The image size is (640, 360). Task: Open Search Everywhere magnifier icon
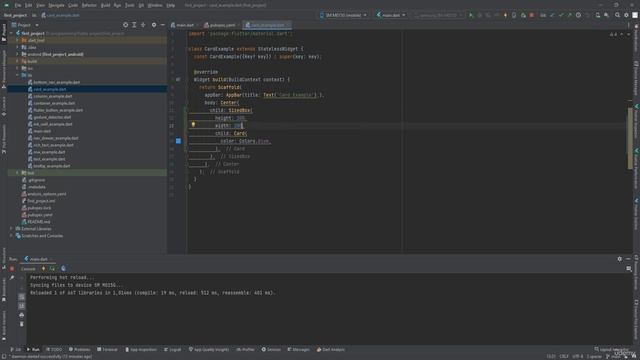pyautogui.click(x=618, y=15)
